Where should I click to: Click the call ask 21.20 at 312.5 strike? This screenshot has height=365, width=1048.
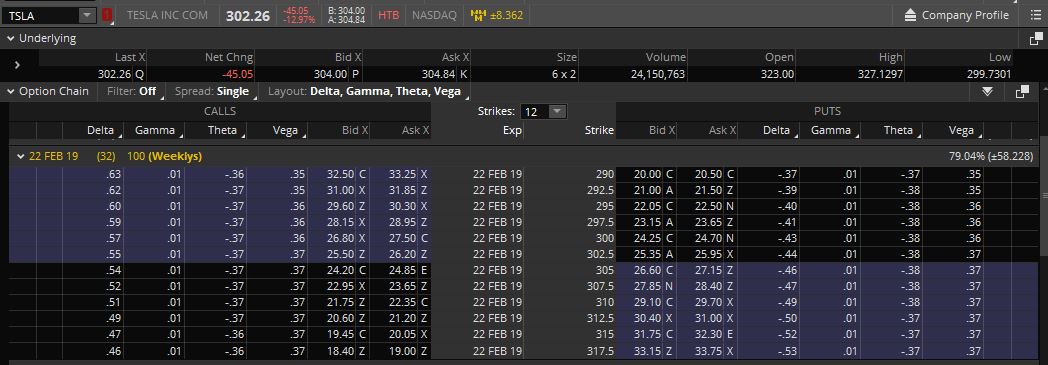403,318
